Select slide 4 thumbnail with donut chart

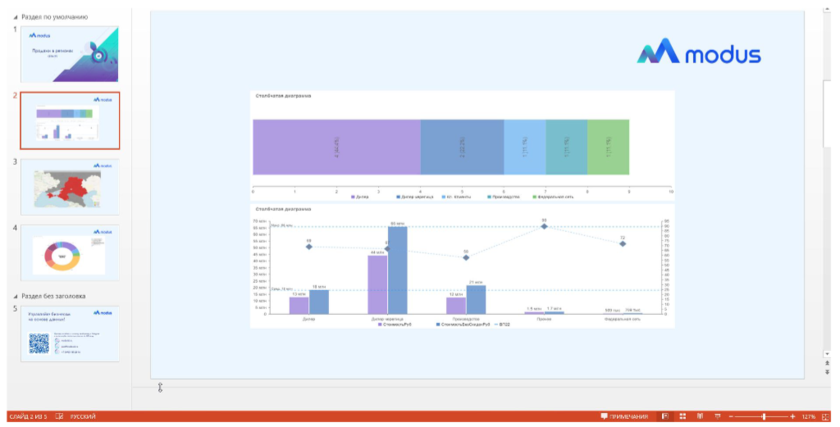(70, 252)
